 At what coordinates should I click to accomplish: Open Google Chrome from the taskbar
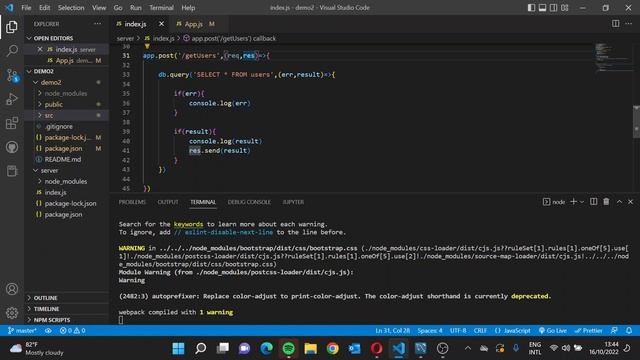point(333,348)
